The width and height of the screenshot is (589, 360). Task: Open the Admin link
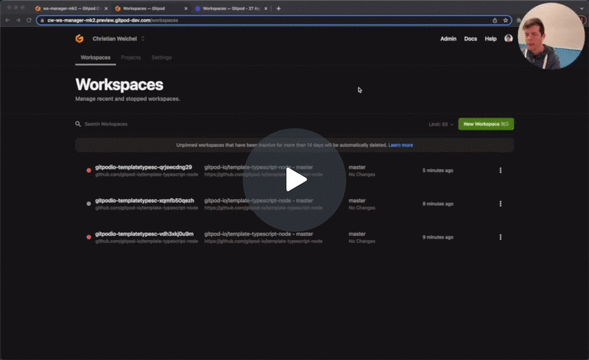point(448,39)
